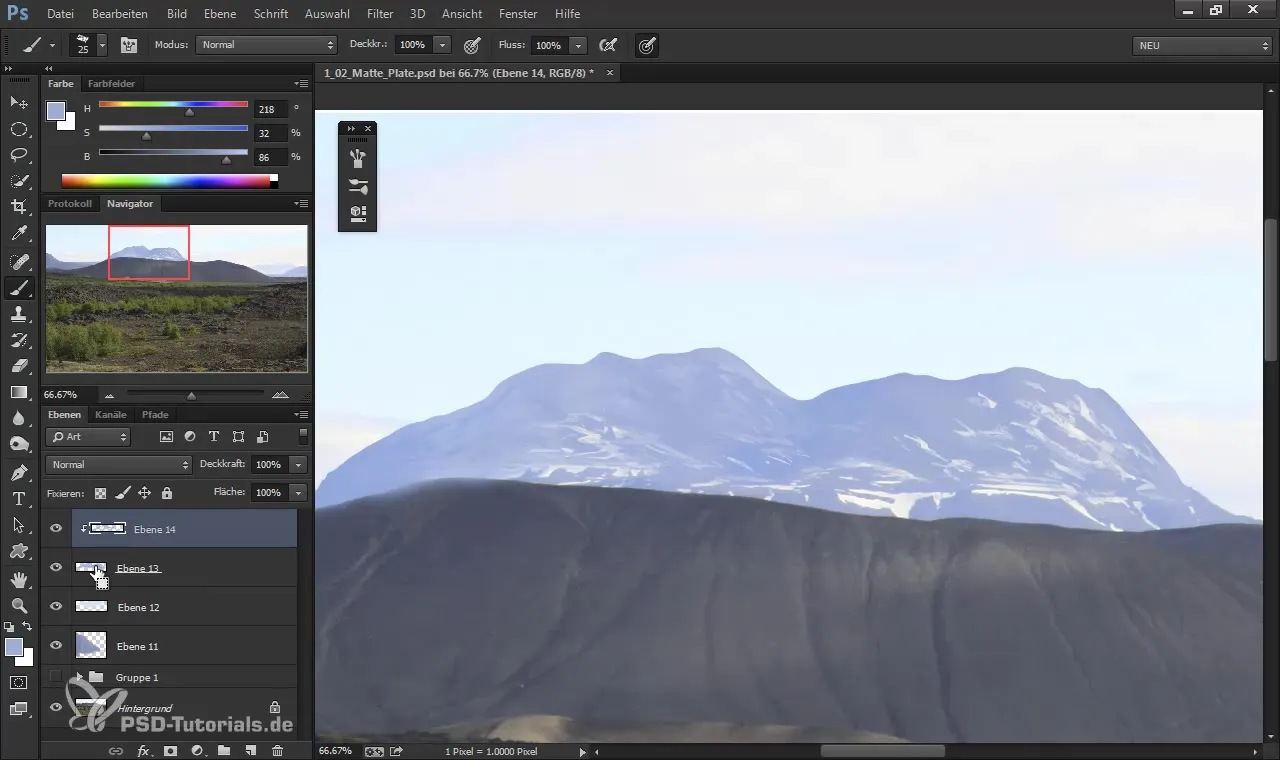The height and width of the screenshot is (760, 1280).
Task: Toggle pressure for size control
Action: pos(647,45)
